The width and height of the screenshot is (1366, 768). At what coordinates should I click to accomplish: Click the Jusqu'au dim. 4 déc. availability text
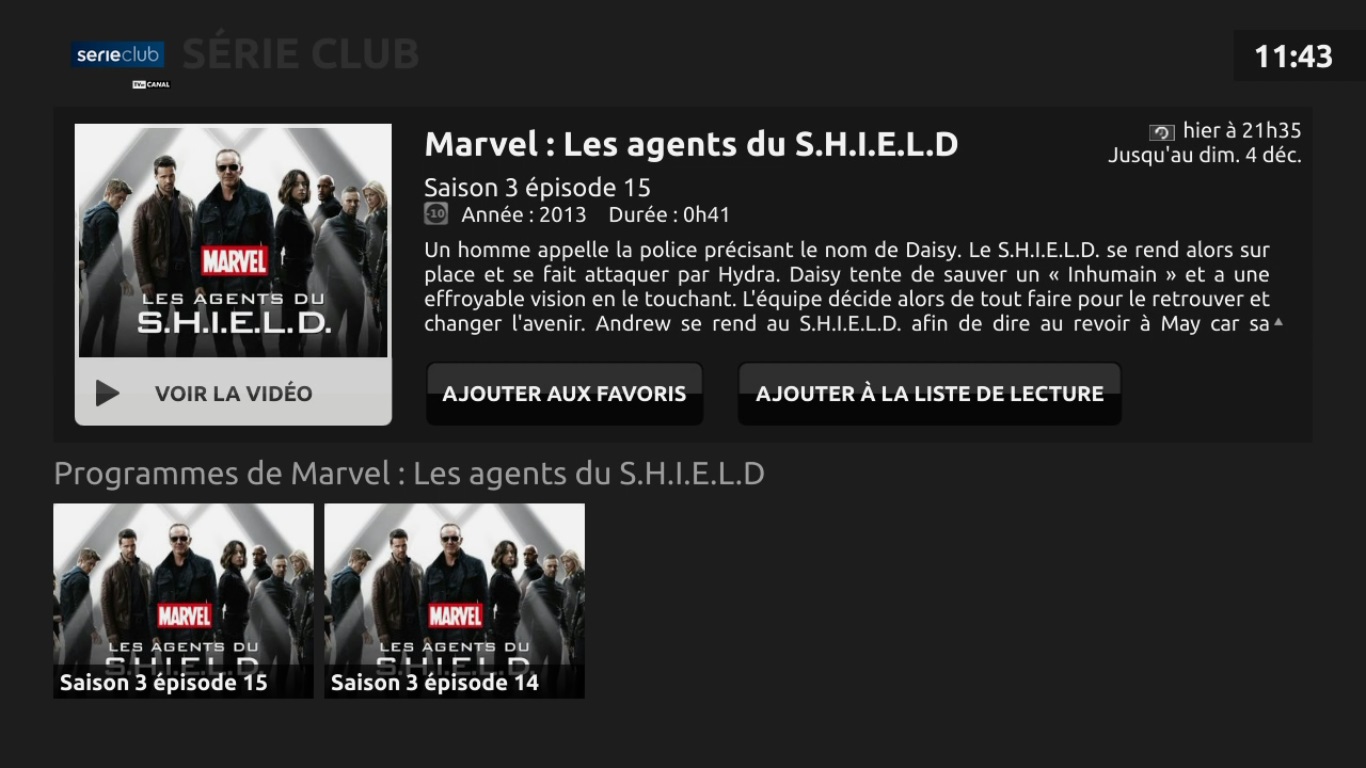click(x=1204, y=156)
